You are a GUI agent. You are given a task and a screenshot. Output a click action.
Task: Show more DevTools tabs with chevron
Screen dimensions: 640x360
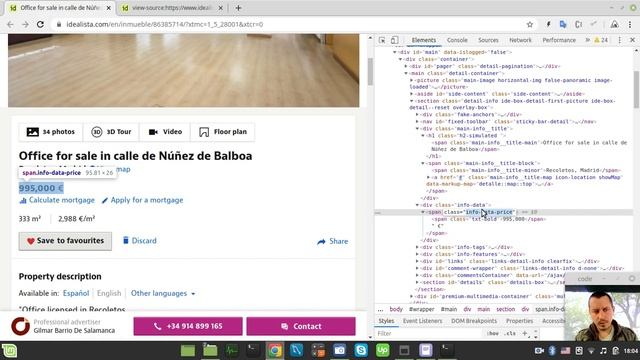[x=587, y=40]
